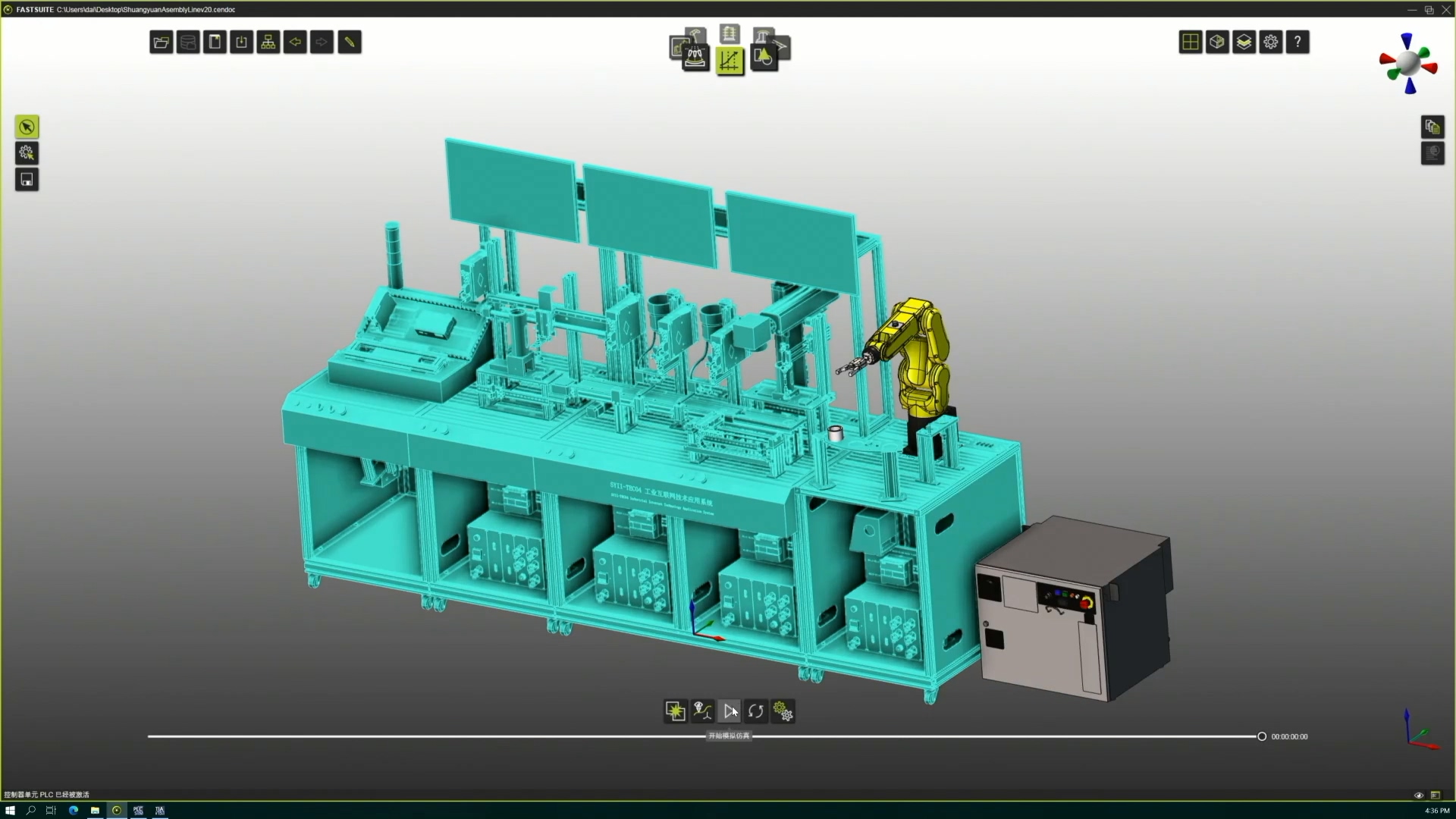Click the four-pane view layout icon

(x=1191, y=42)
